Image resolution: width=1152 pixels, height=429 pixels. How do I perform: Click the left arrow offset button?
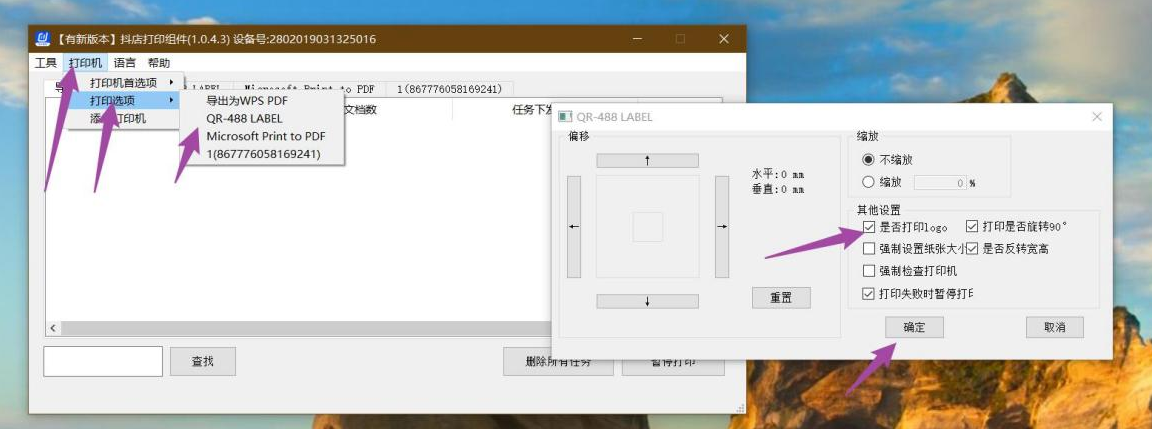(x=574, y=227)
